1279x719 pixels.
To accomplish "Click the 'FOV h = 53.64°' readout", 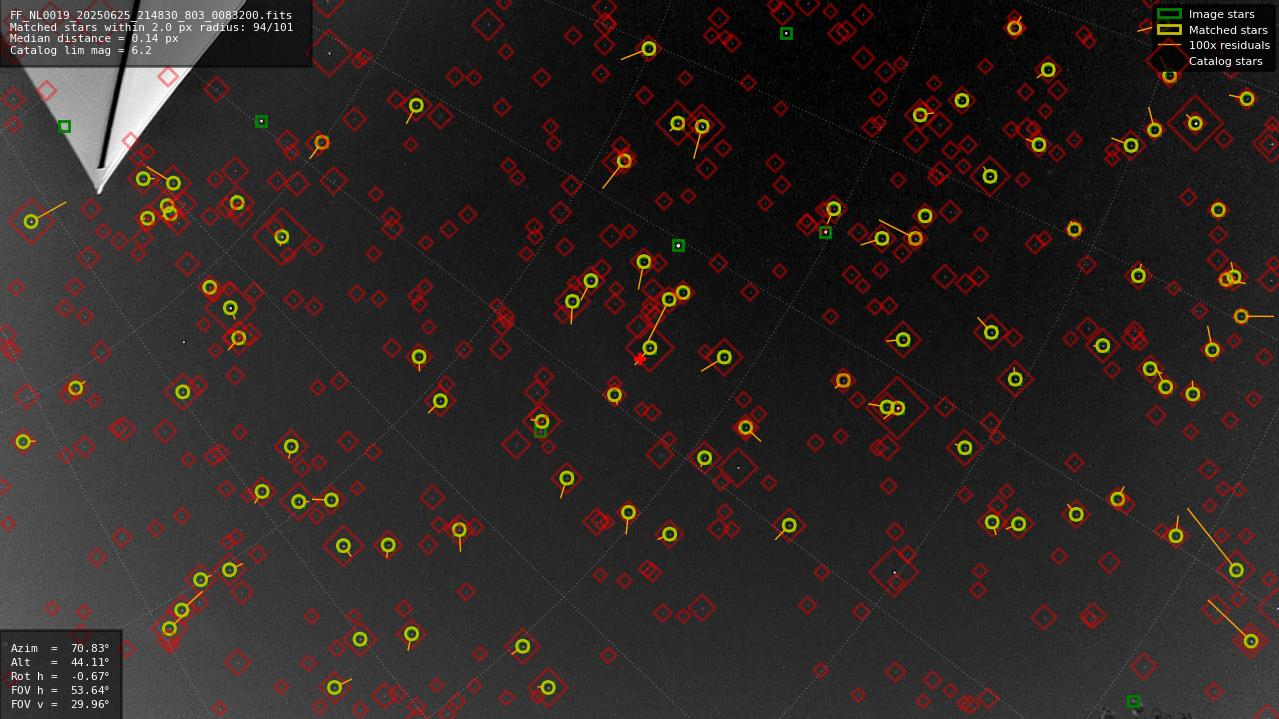I will pos(60,691).
